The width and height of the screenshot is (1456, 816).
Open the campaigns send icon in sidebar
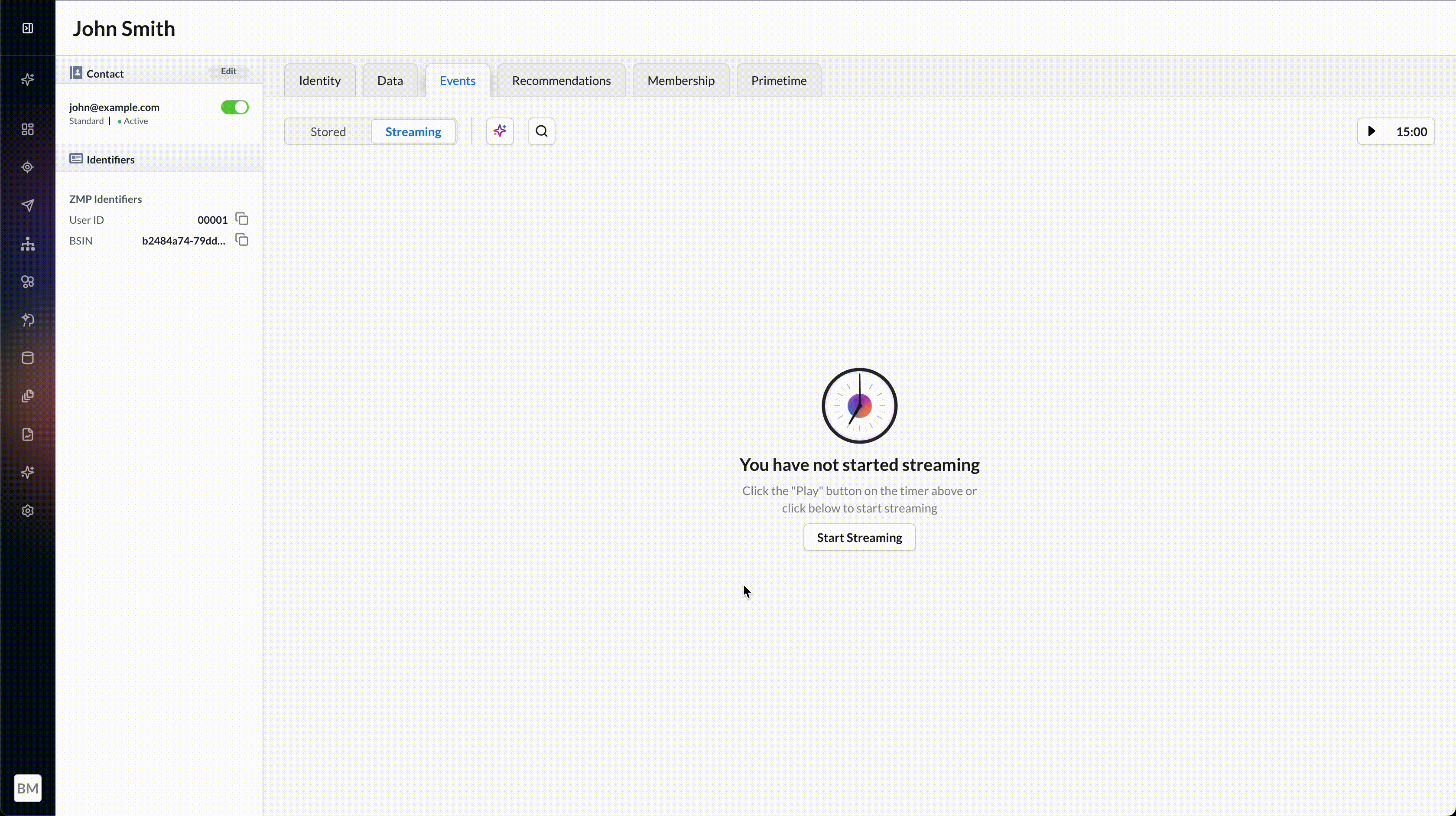tap(27, 205)
